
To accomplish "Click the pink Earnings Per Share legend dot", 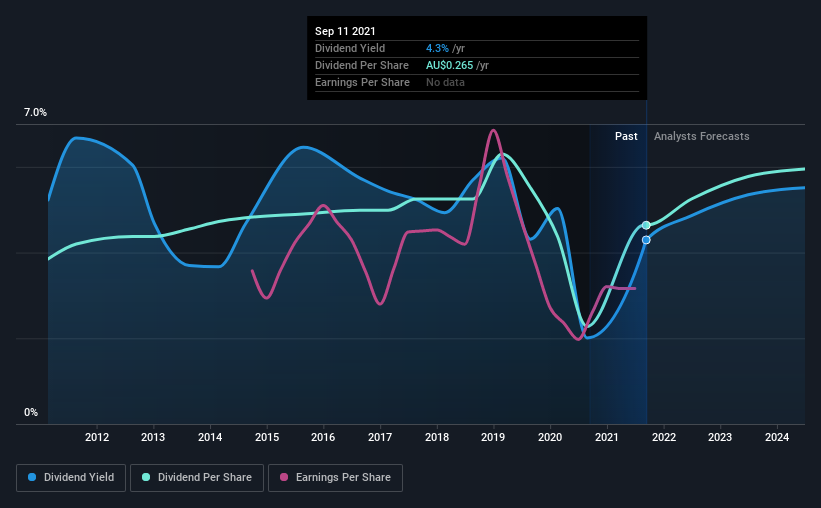I will click(284, 477).
